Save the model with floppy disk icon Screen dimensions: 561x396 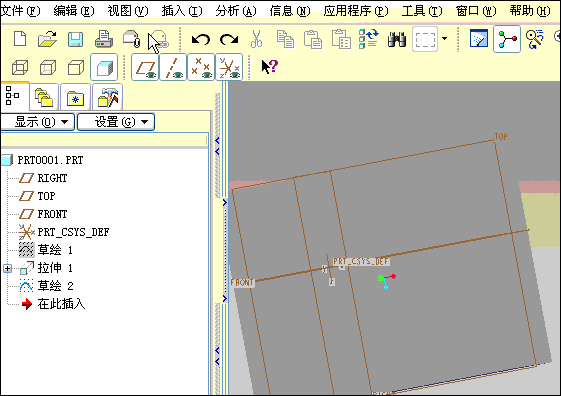75,39
